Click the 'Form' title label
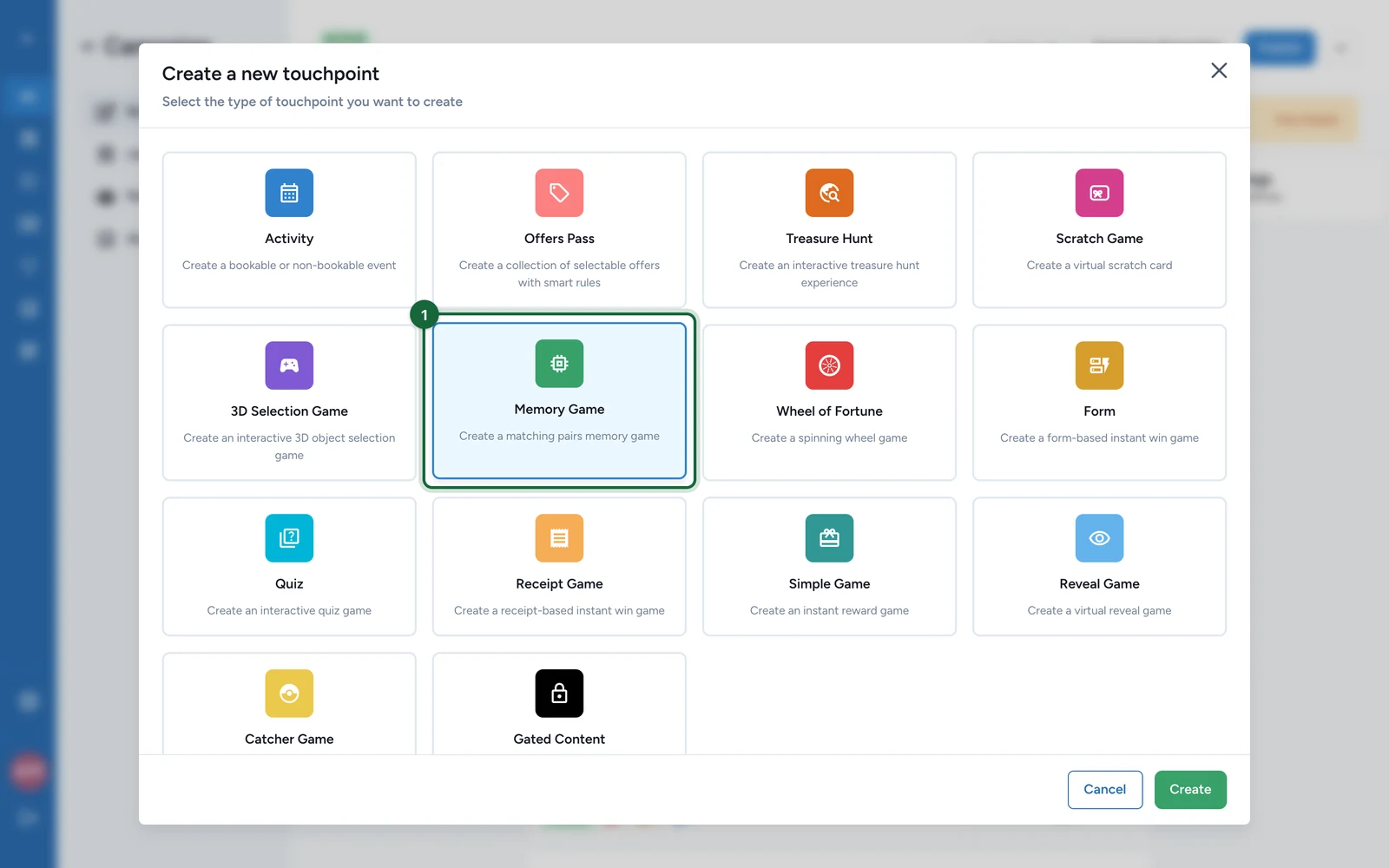 (x=1099, y=411)
